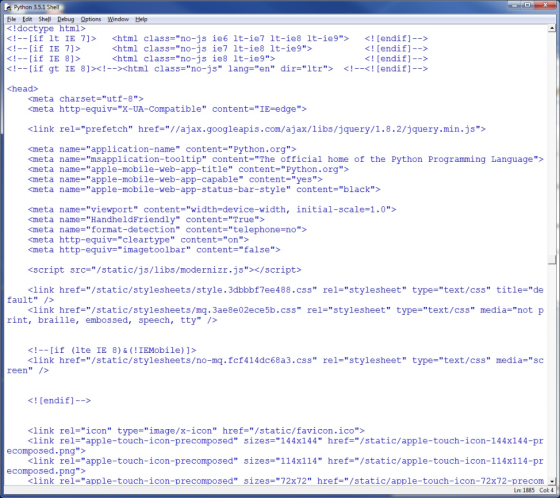Close the Python Shell window
The width and height of the screenshot is (560, 498).
[546, 5]
